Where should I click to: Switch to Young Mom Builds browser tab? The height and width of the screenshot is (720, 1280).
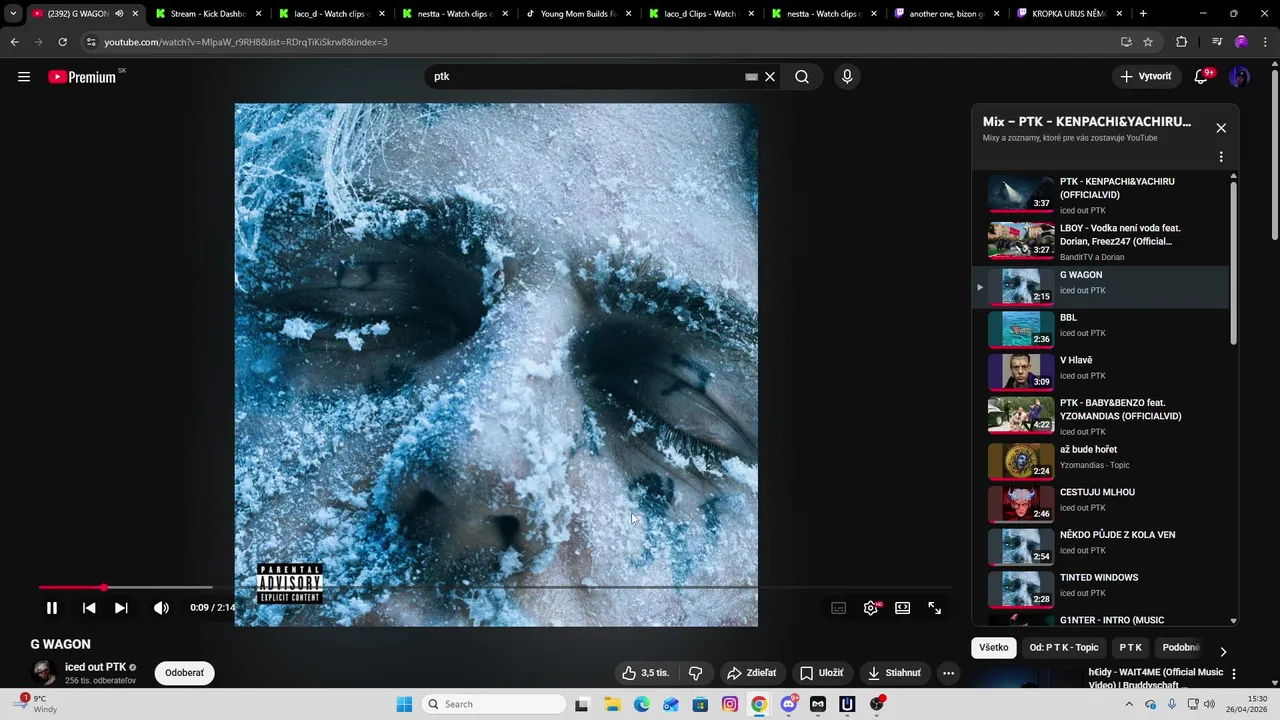(x=577, y=14)
